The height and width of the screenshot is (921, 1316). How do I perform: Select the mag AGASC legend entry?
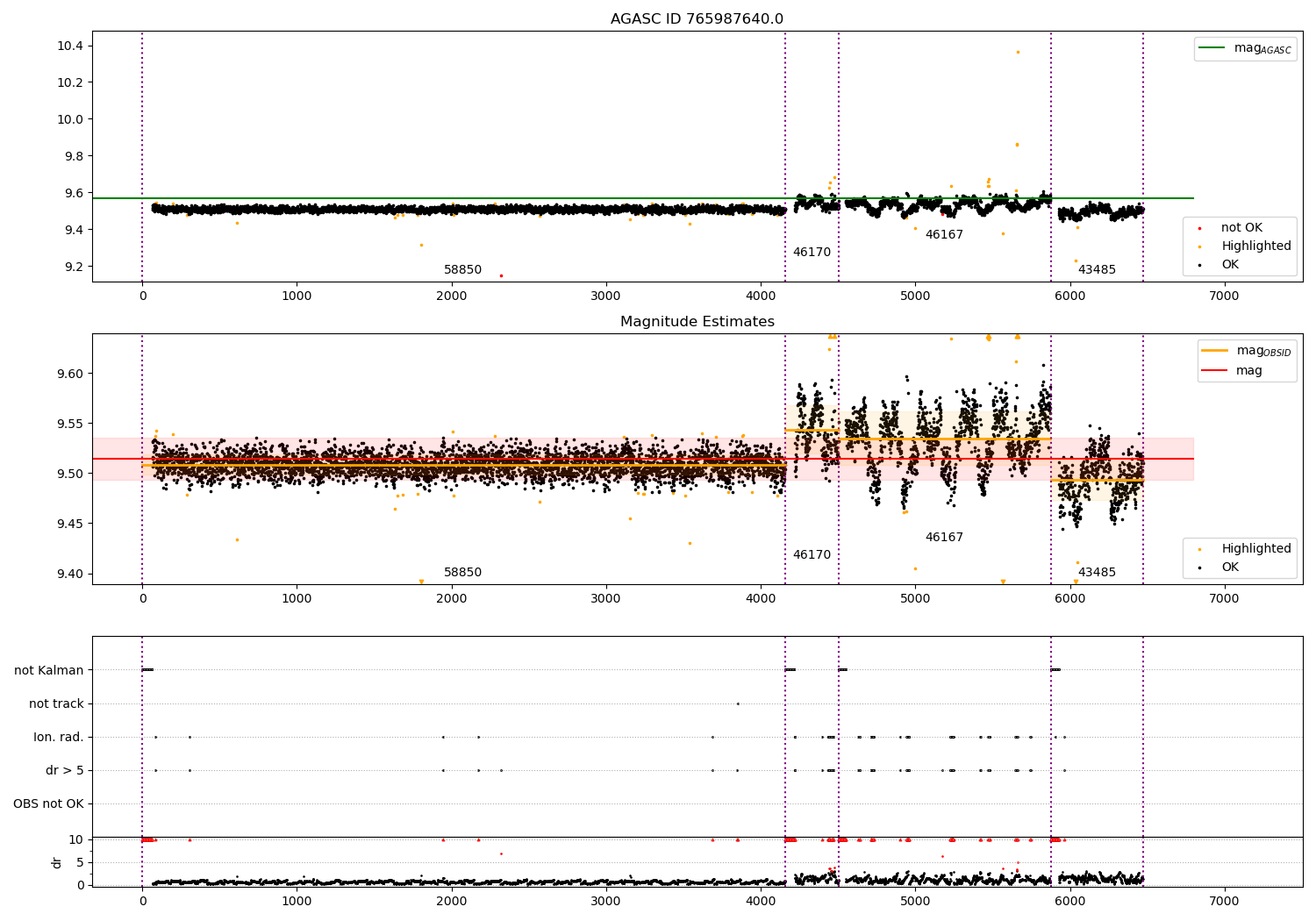[x=1245, y=49]
